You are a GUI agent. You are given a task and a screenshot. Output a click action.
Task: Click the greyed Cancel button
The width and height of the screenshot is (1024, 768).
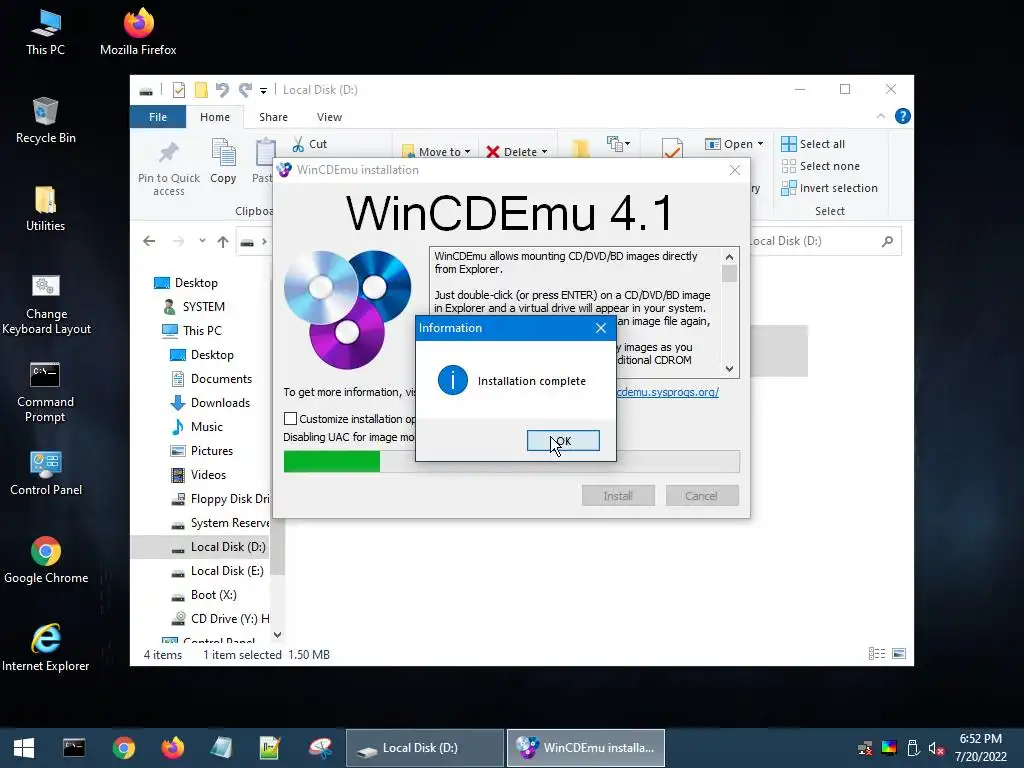point(701,496)
